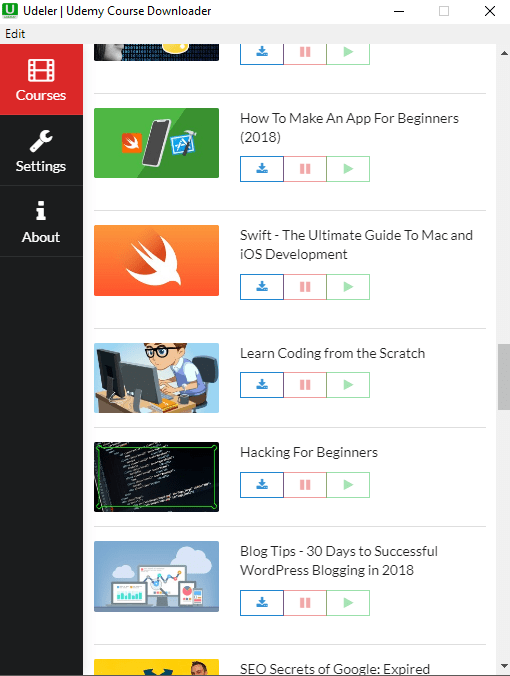
Task: Download the Blog Tips WordPress course
Action: [x=262, y=603]
